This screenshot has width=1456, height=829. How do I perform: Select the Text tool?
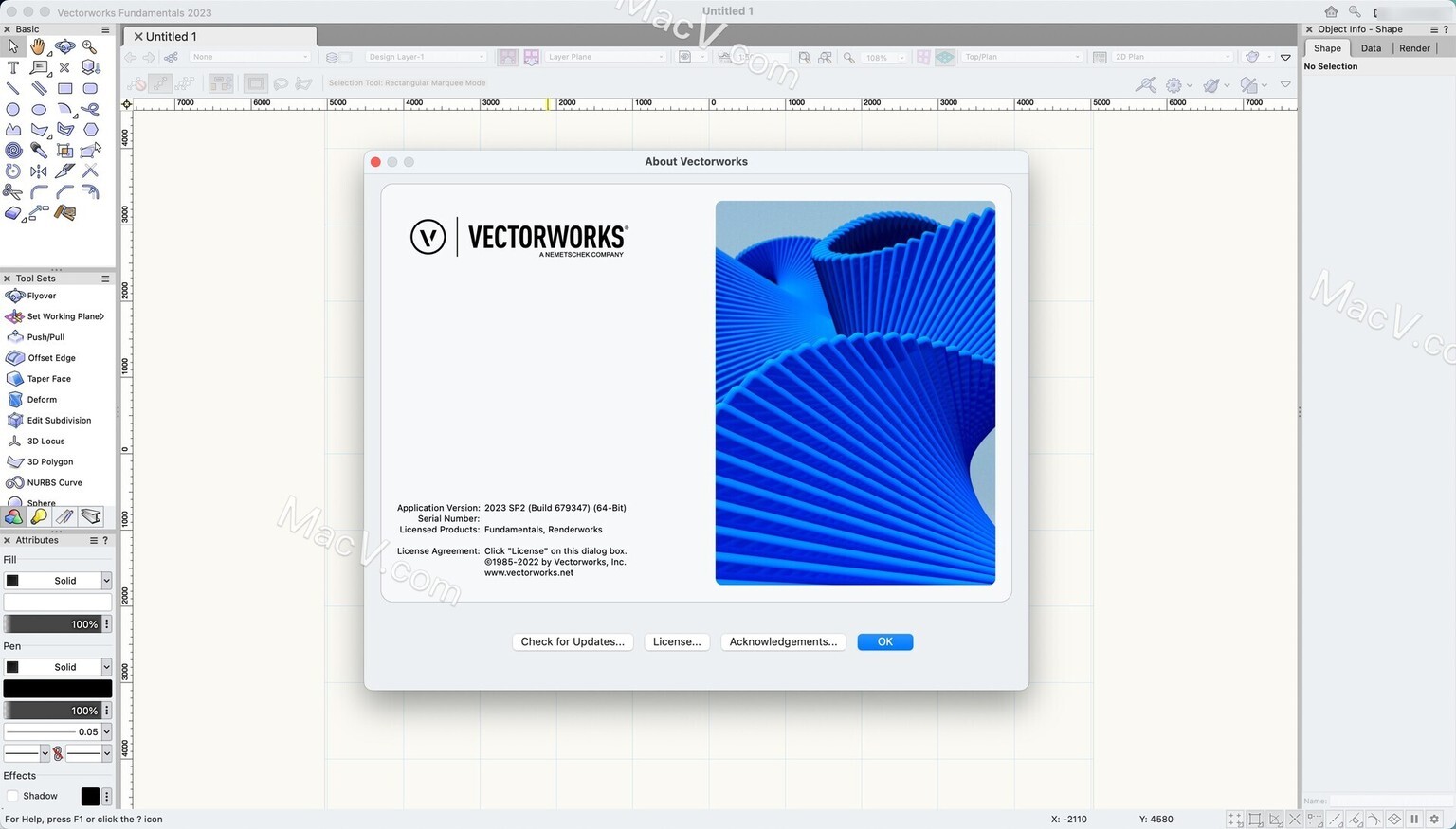click(x=13, y=67)
